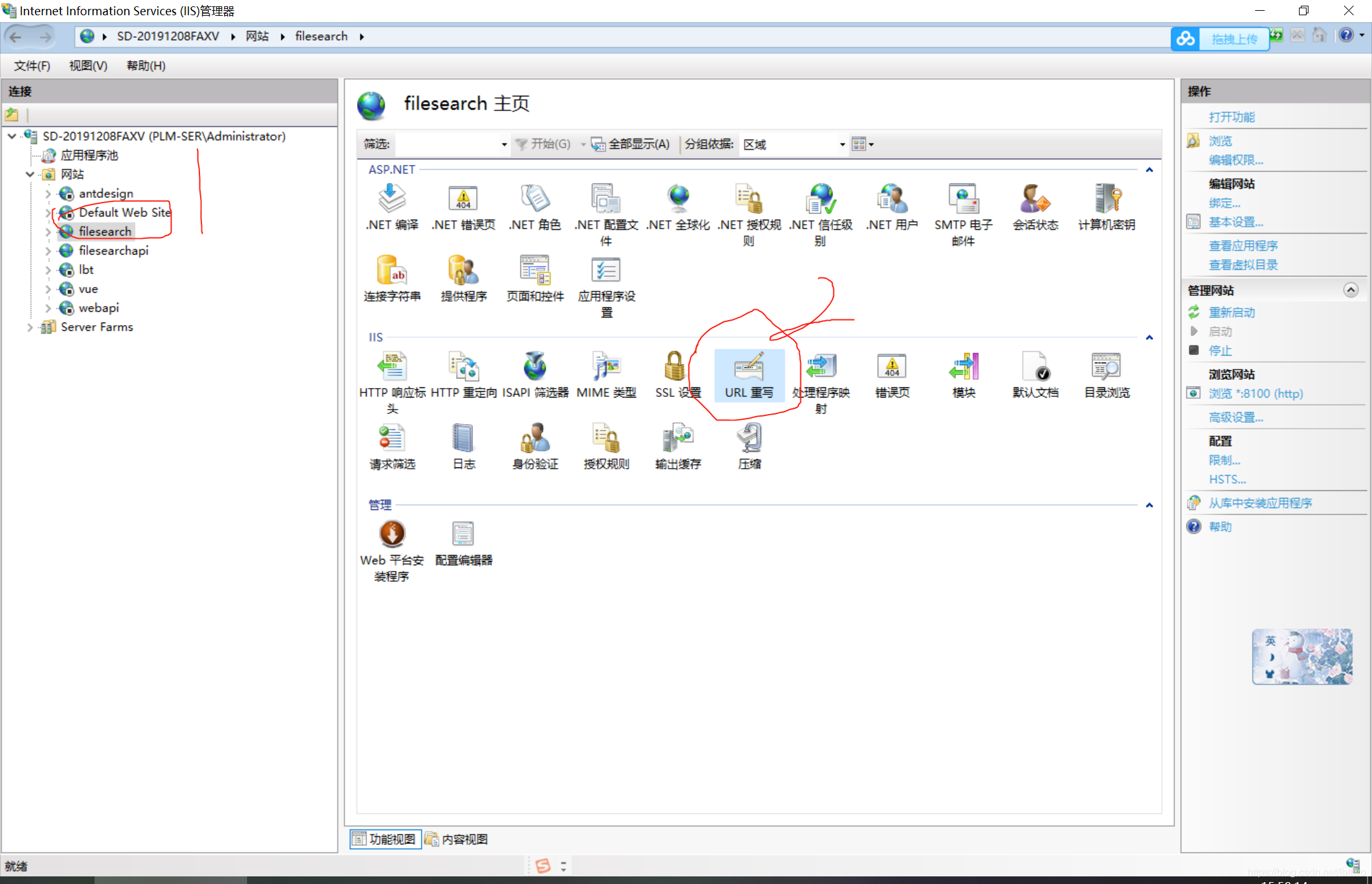Click the 打开功能 action link

[x=1232, y=117]
